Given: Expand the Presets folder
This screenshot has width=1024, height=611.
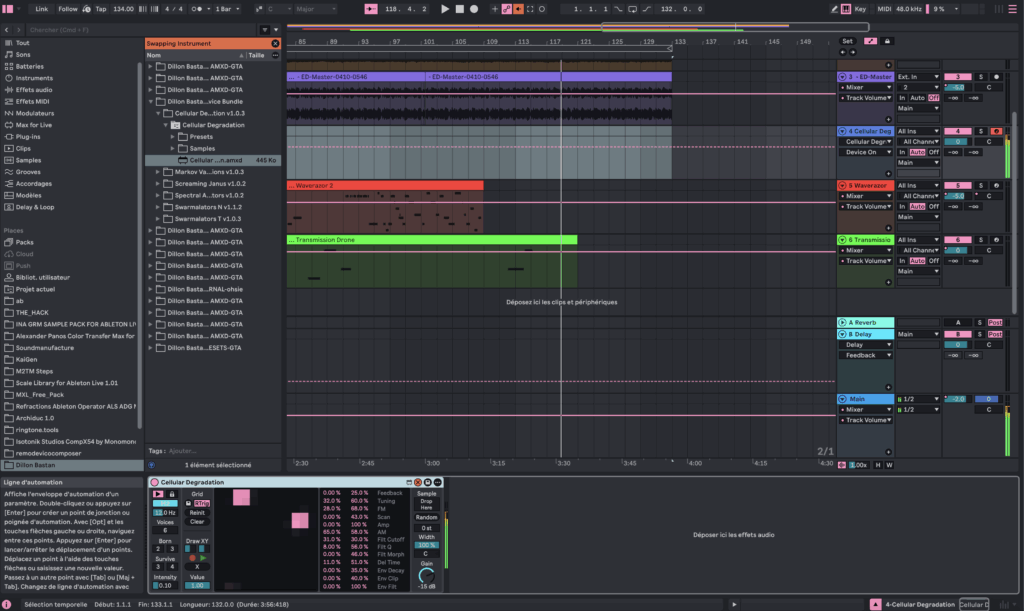Looking at the screenshot, I should coord(173,137).
